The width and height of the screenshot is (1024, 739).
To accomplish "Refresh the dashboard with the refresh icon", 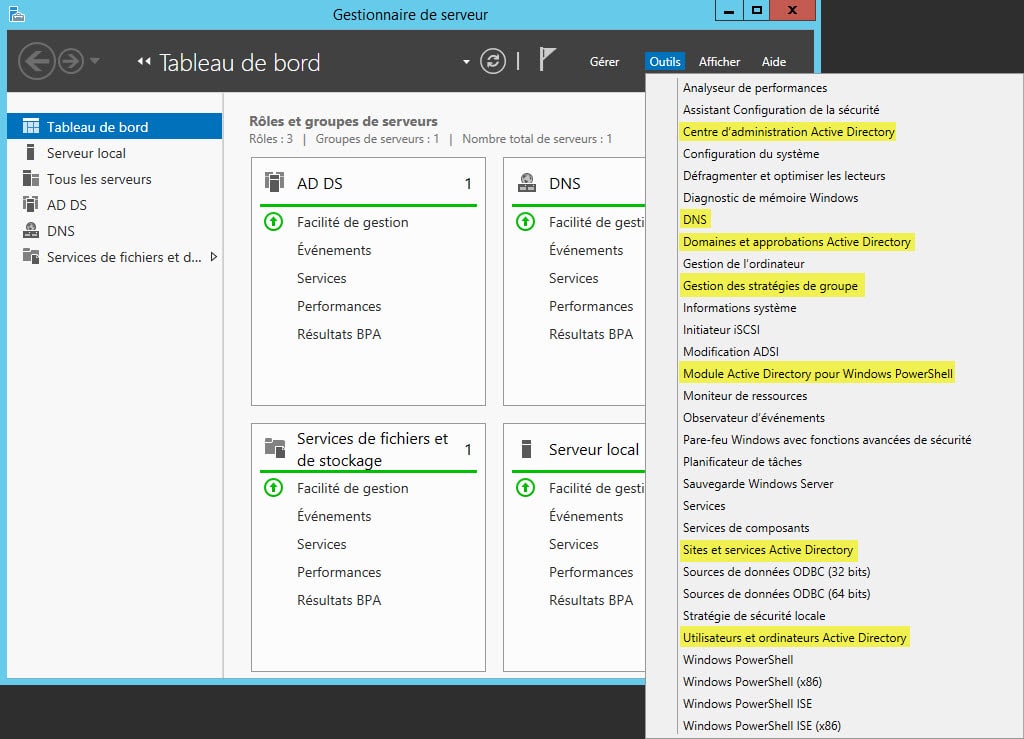I will [x=493, y=61].
